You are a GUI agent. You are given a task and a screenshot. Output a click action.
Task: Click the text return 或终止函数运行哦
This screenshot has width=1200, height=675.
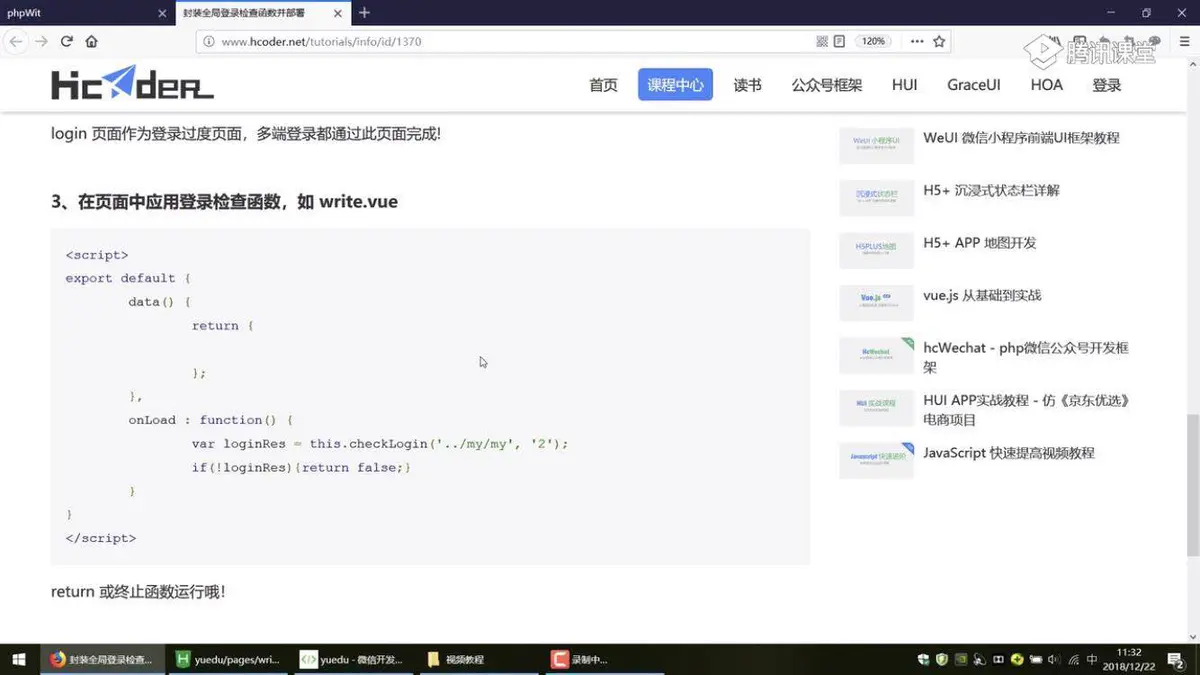tap(138, 592)
